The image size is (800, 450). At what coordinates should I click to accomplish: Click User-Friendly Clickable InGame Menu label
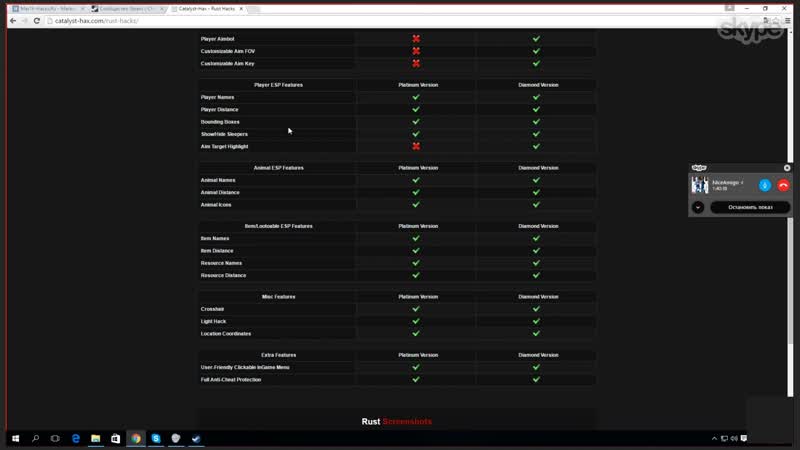pos(245,367)
